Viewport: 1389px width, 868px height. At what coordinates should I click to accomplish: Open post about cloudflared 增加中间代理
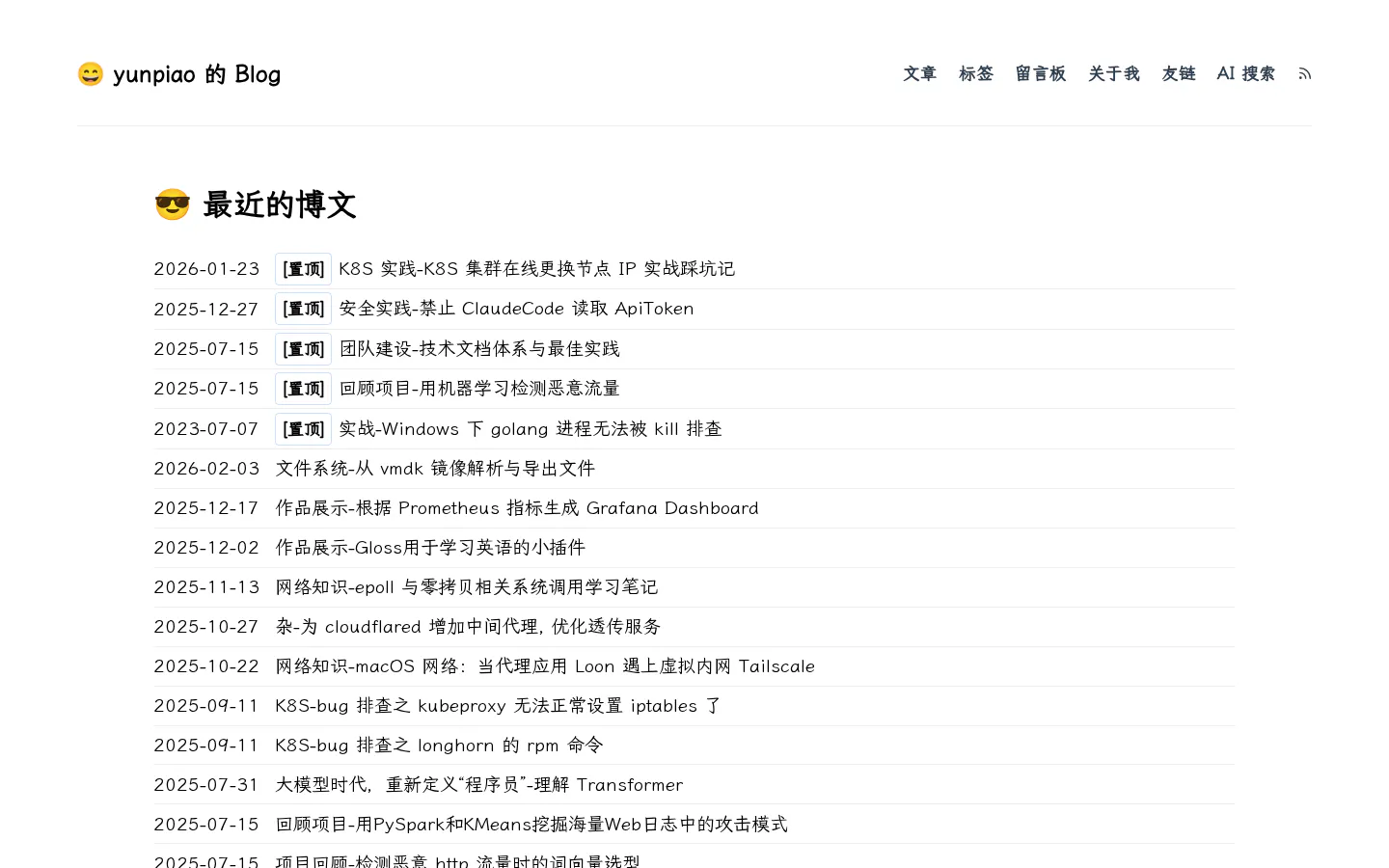tap(469, 627)
